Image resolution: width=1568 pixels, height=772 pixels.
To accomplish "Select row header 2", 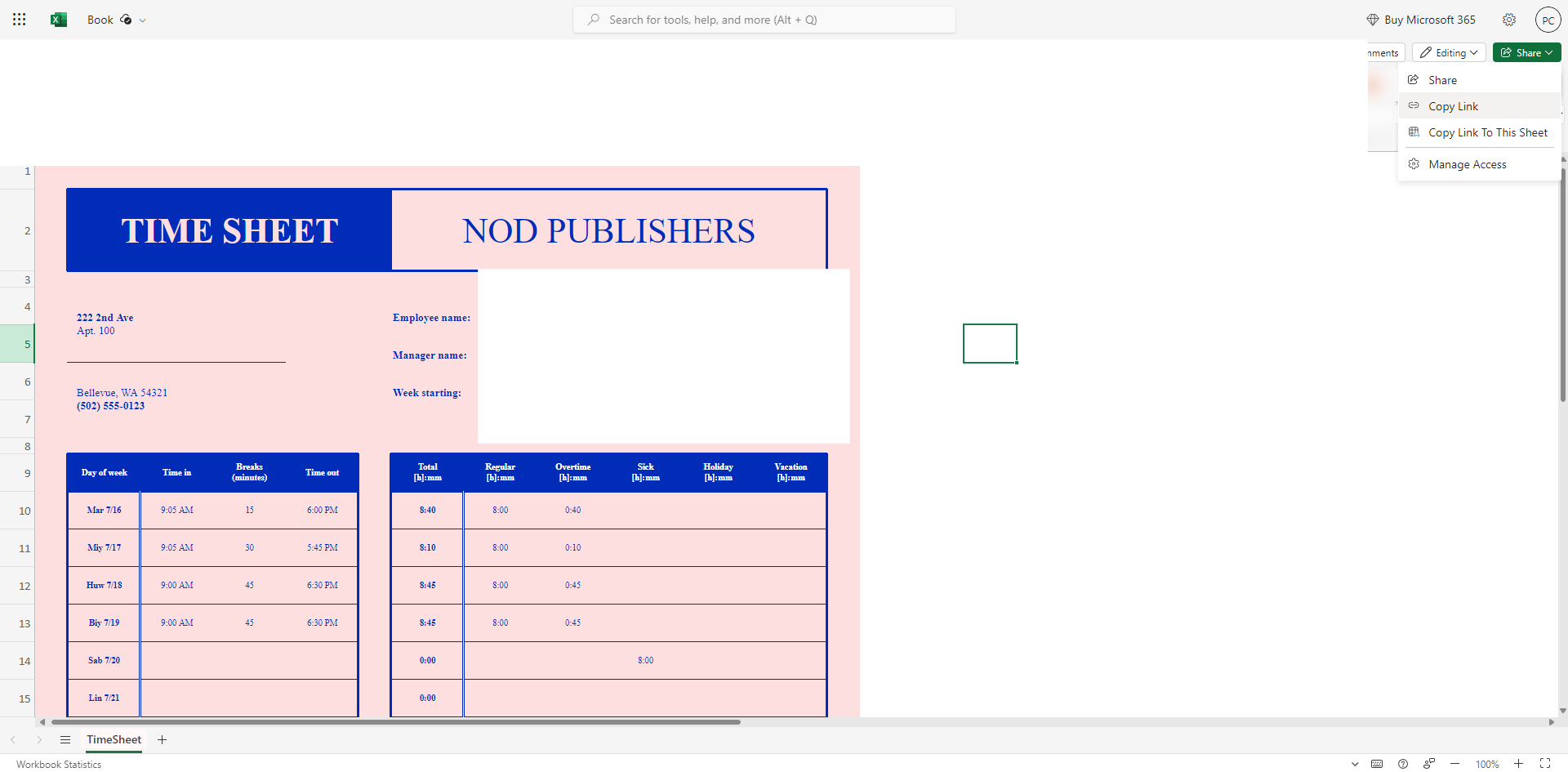I will tap(17, 230).
